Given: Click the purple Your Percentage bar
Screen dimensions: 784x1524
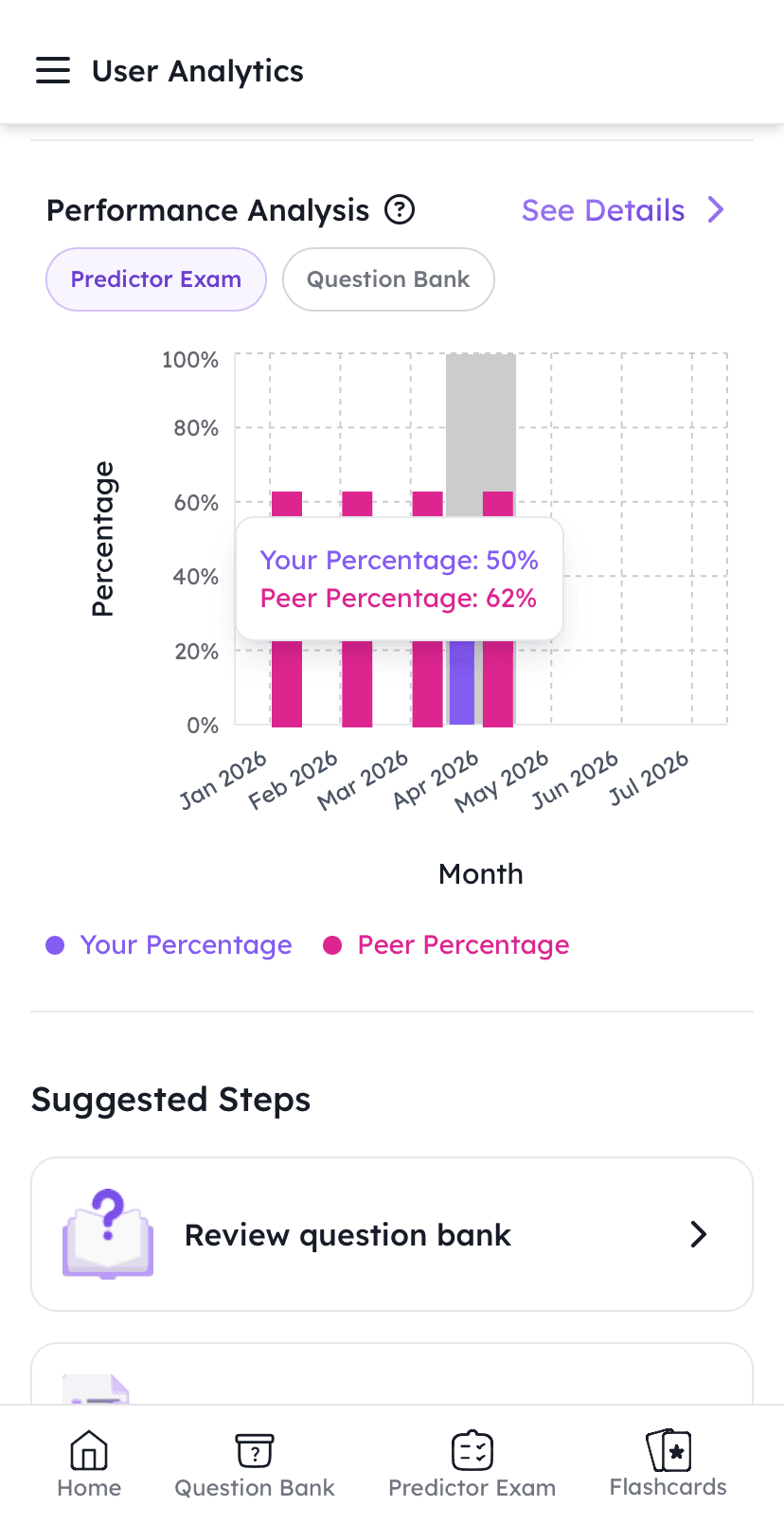Looking at the screenshot, I should [x=462, y=683].
